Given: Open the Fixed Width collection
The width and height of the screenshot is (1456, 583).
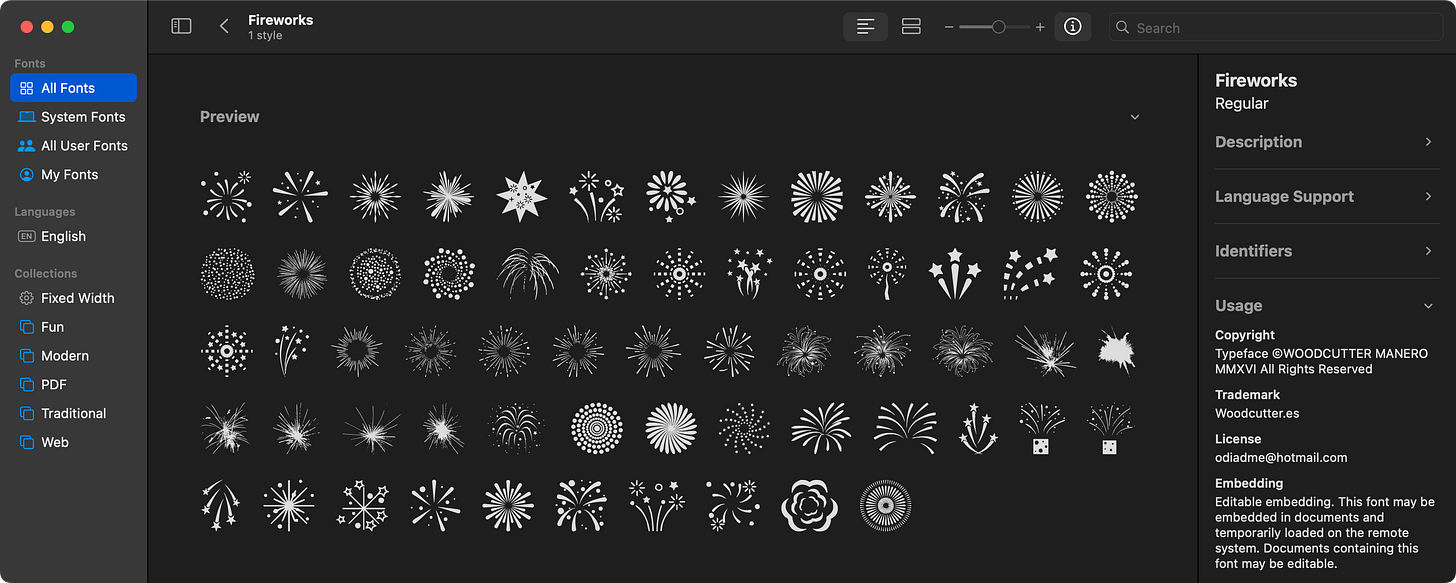Looking at the screenshot, I should (x=73, y=298).
